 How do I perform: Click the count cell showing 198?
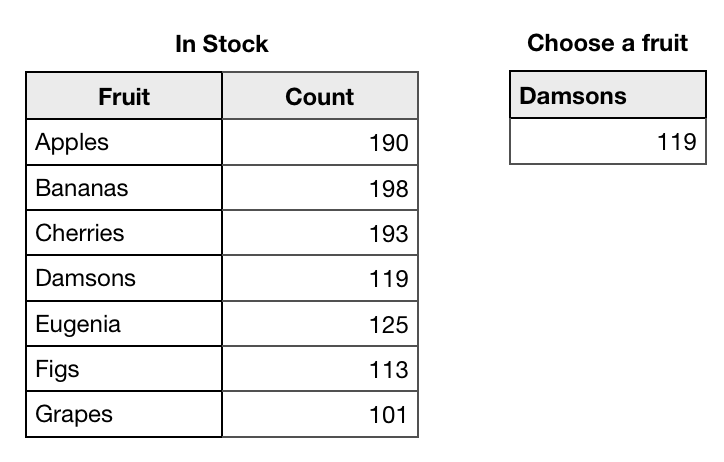click(319, 188)
